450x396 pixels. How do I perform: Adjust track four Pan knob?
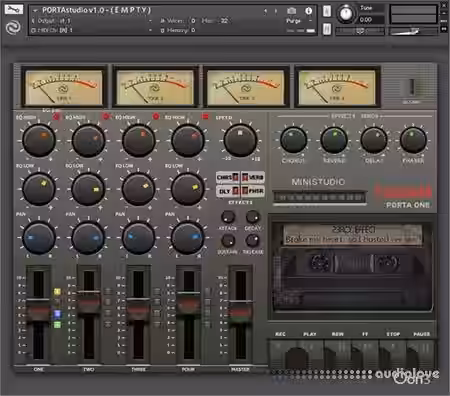[188, 238]
